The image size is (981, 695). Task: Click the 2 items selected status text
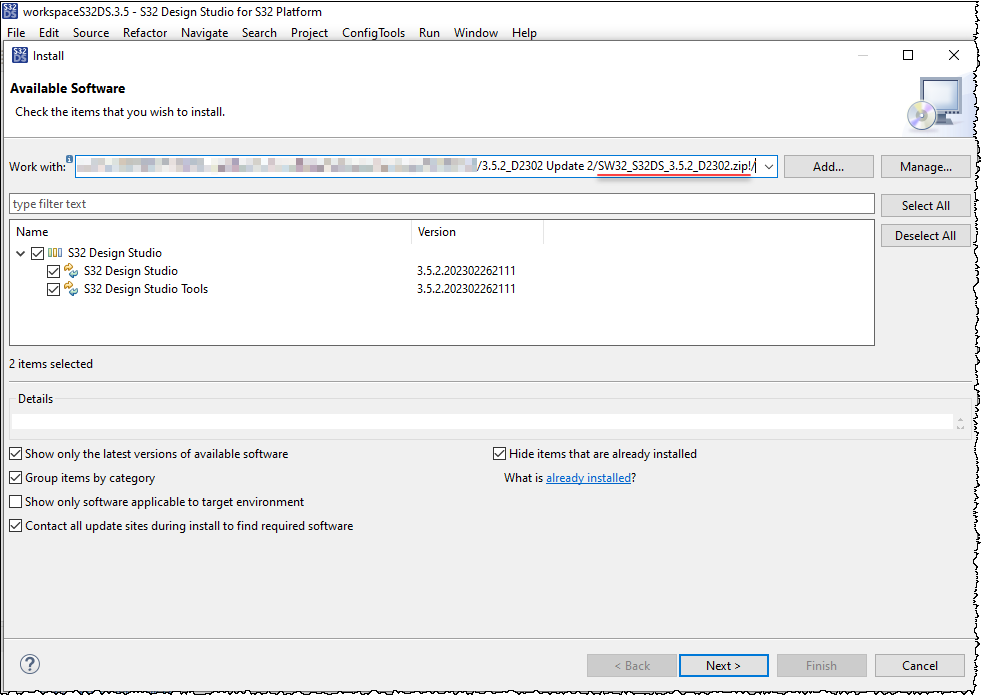coord(51,363)
